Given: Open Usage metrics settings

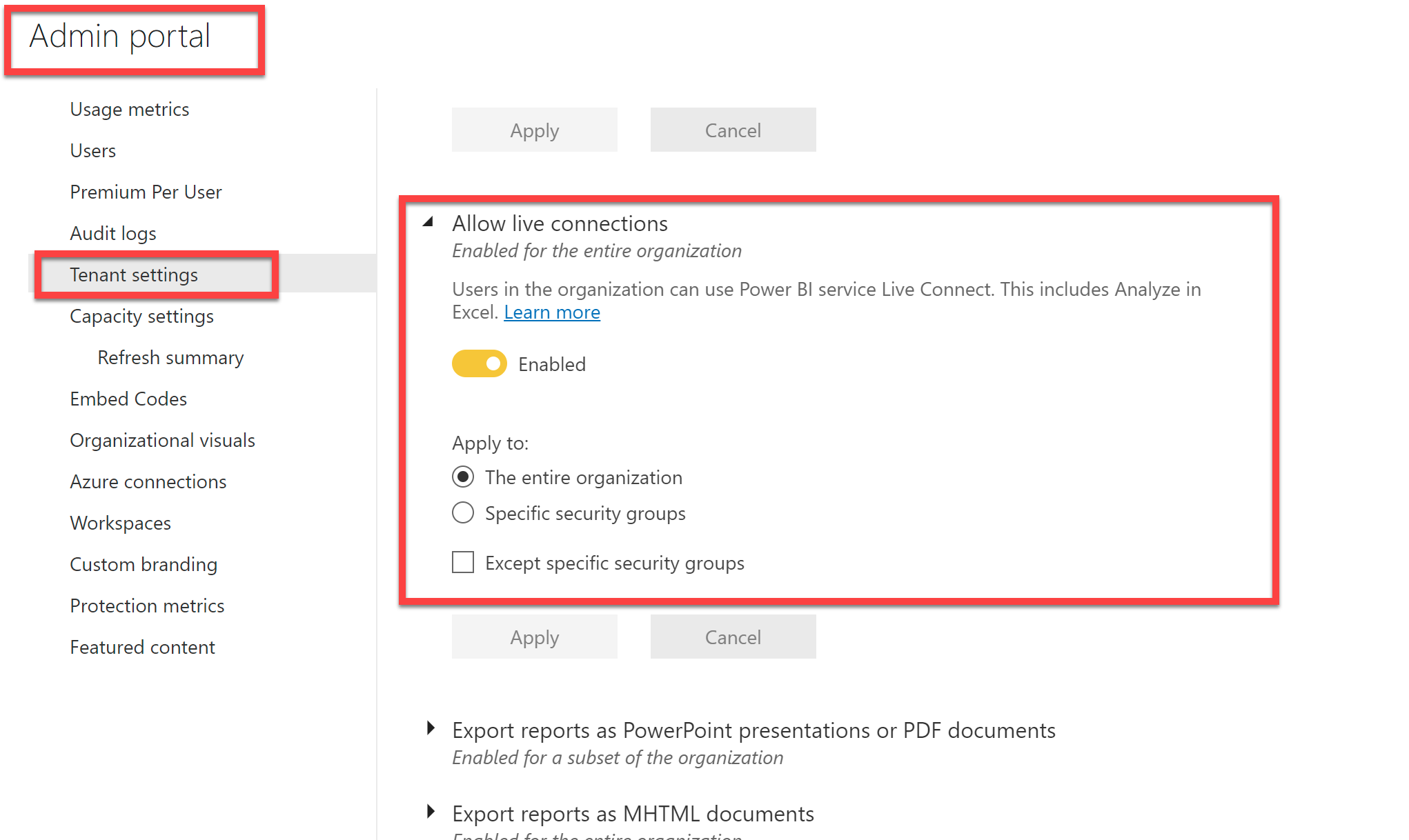Looking at the screenshot, I should tap(129, 109).
